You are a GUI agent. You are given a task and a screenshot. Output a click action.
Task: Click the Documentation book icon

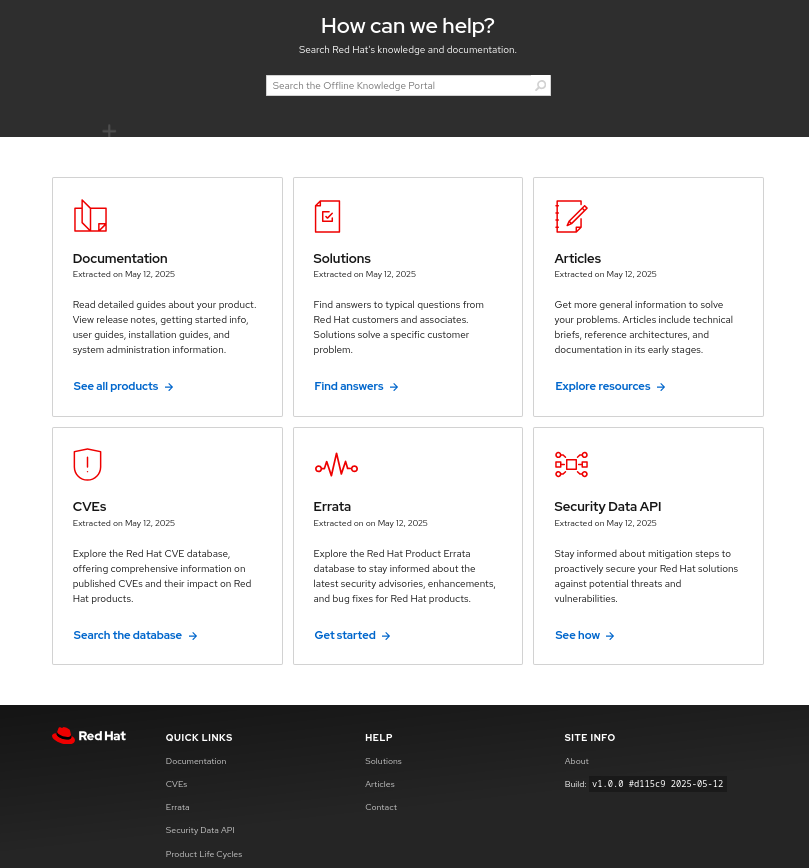(90, 216)
